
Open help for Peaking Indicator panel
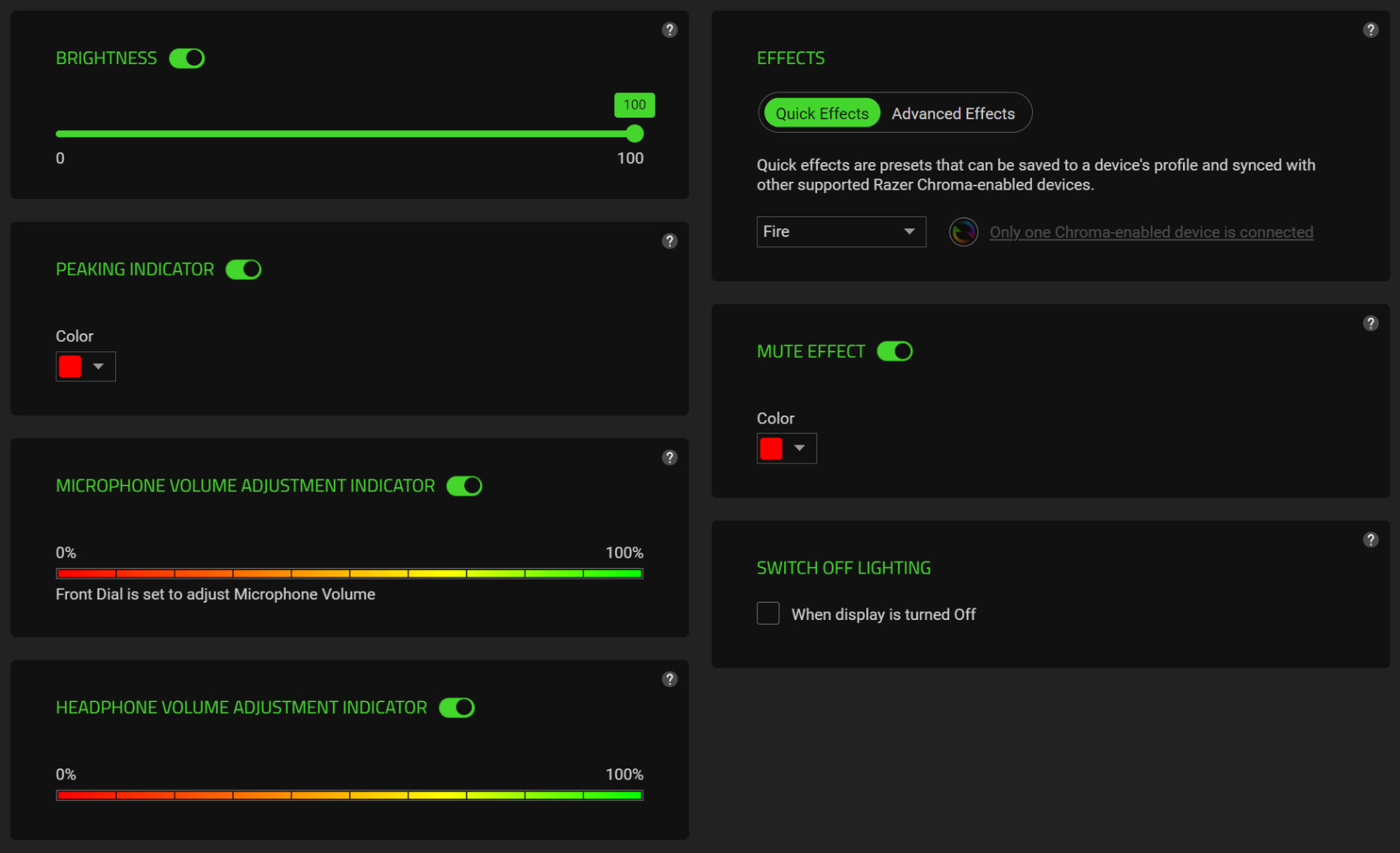click(670, 241)
